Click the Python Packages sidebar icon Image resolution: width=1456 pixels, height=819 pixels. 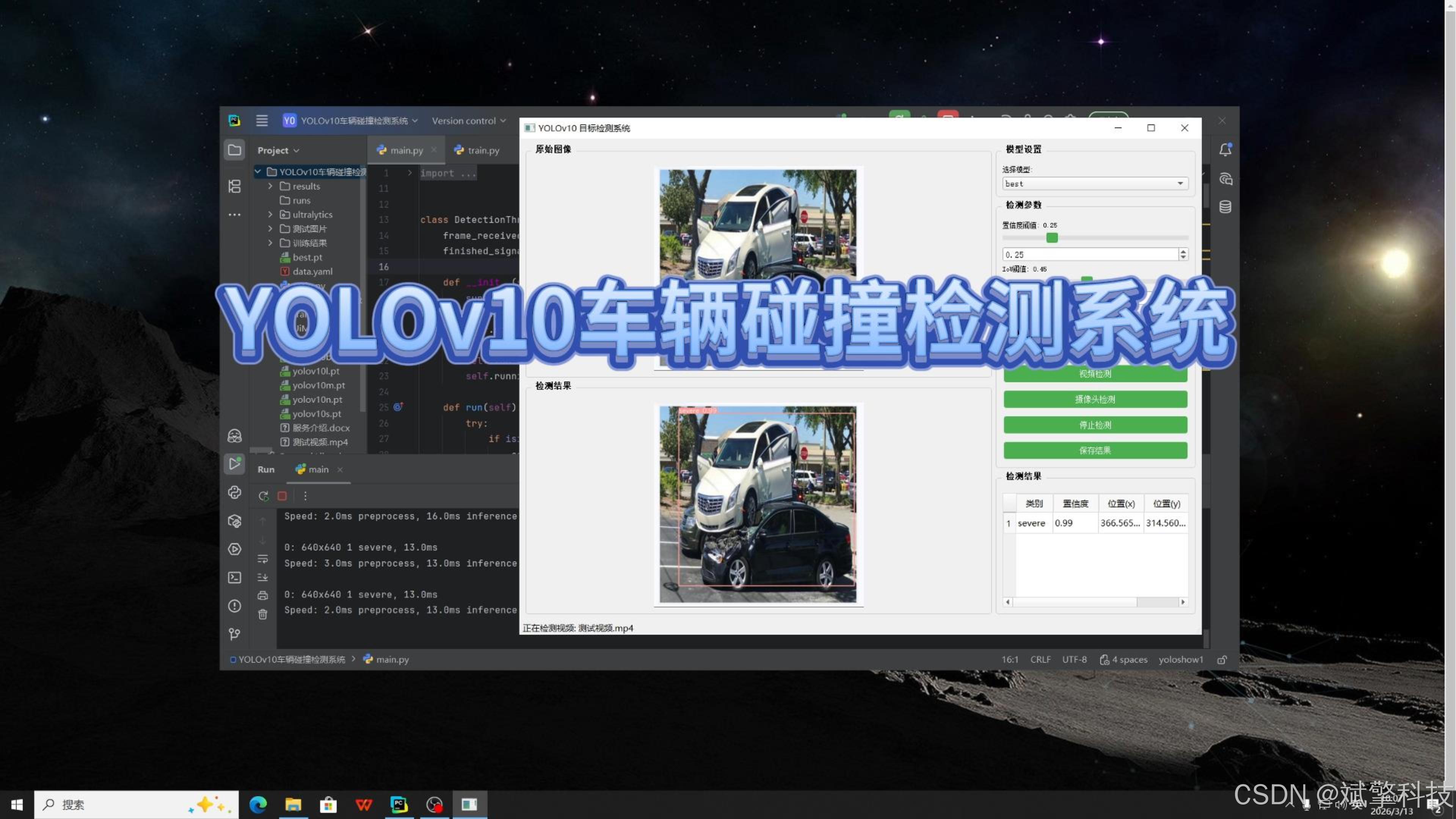point(235,521)
